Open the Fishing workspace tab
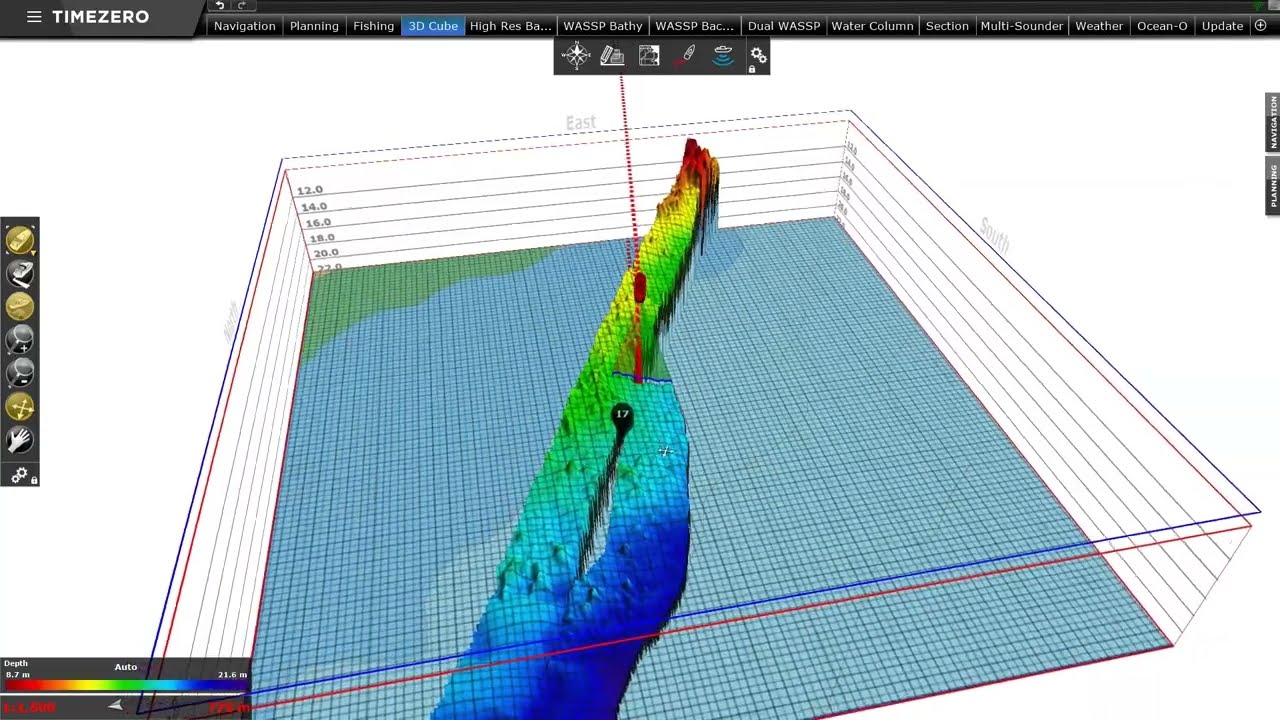Viewport: 1280px width, 720px height. [373, 26]
